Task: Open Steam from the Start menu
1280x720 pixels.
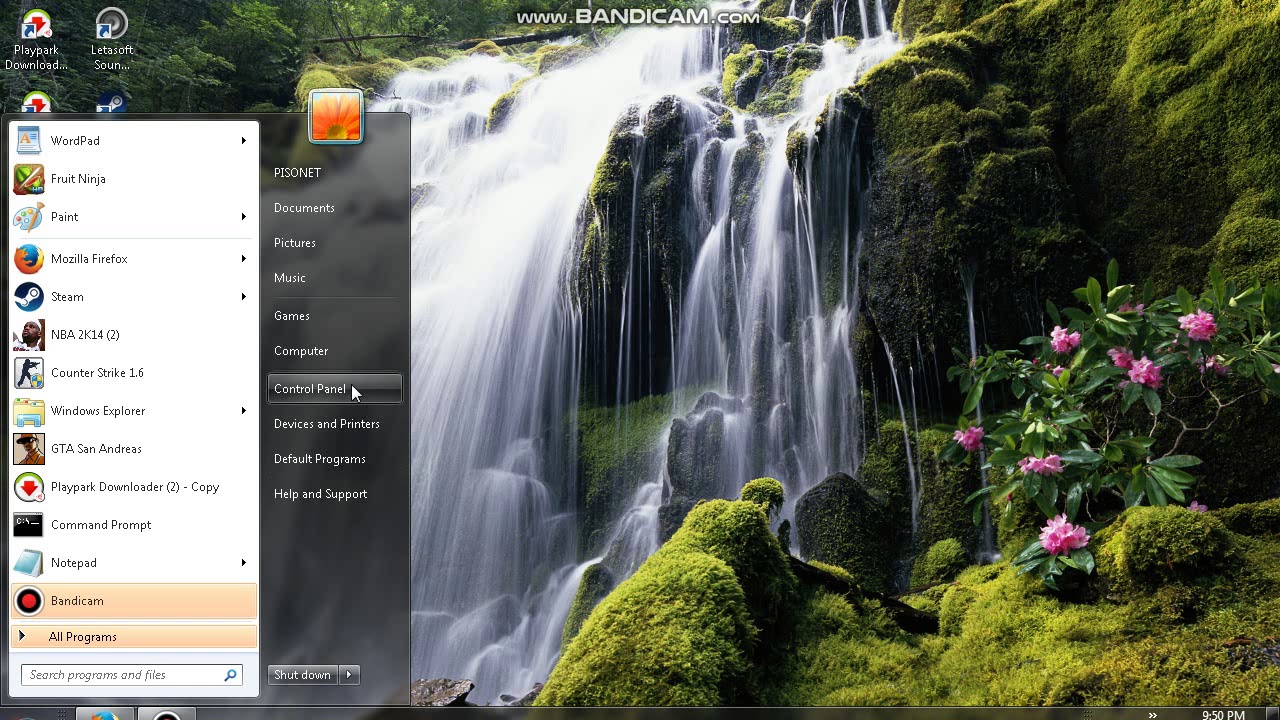Action: pos(134,297)
